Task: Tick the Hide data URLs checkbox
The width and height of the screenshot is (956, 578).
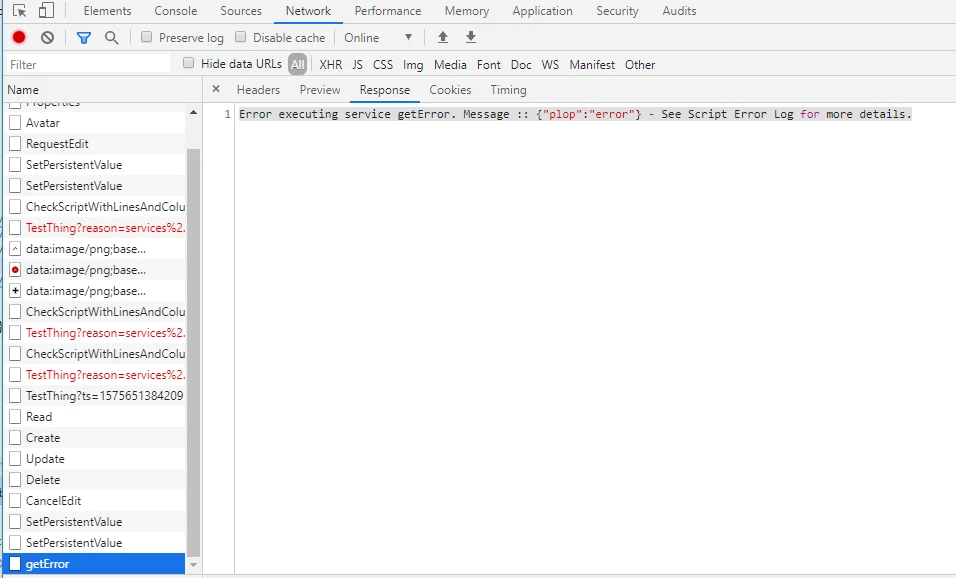Action: tap(188, 63)
